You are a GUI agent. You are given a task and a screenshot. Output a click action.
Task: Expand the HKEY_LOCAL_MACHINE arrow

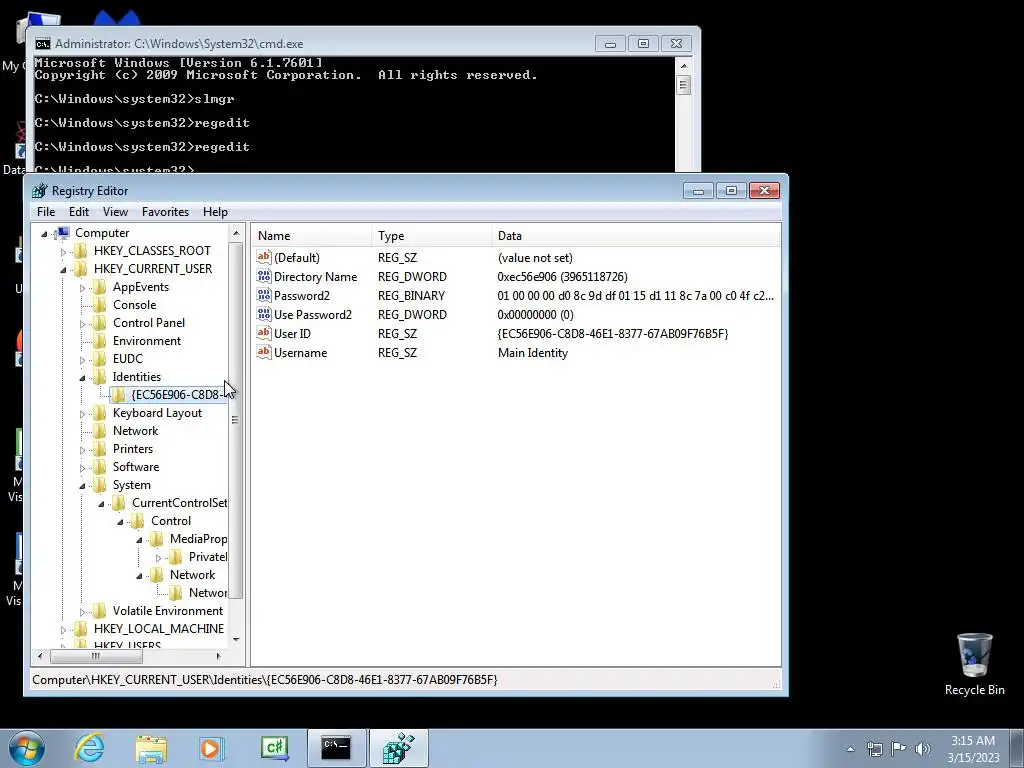pyautogui.click(x=63, y=630)
